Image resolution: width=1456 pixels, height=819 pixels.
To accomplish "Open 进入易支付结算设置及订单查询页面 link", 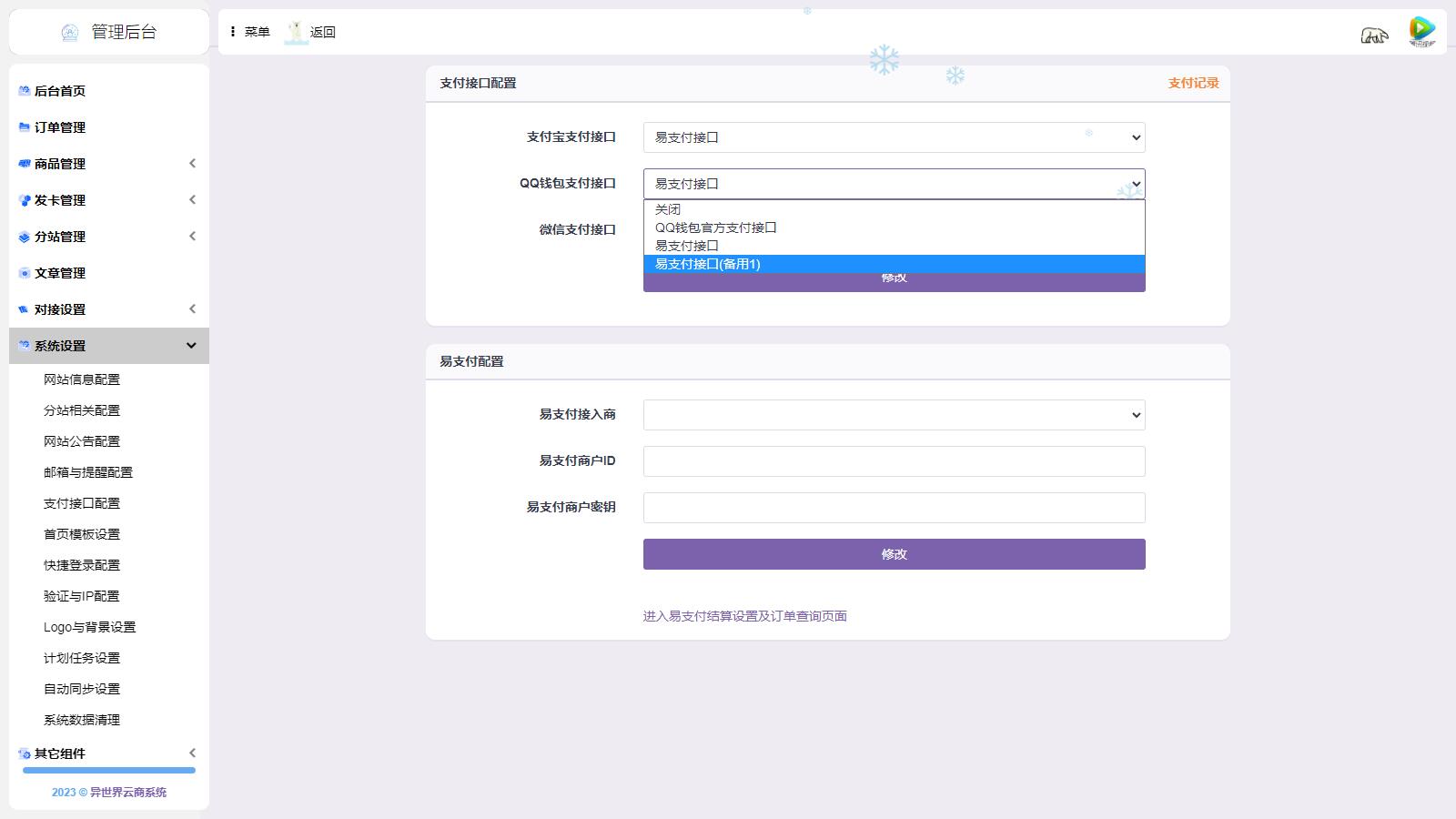I will click(744, 616).
